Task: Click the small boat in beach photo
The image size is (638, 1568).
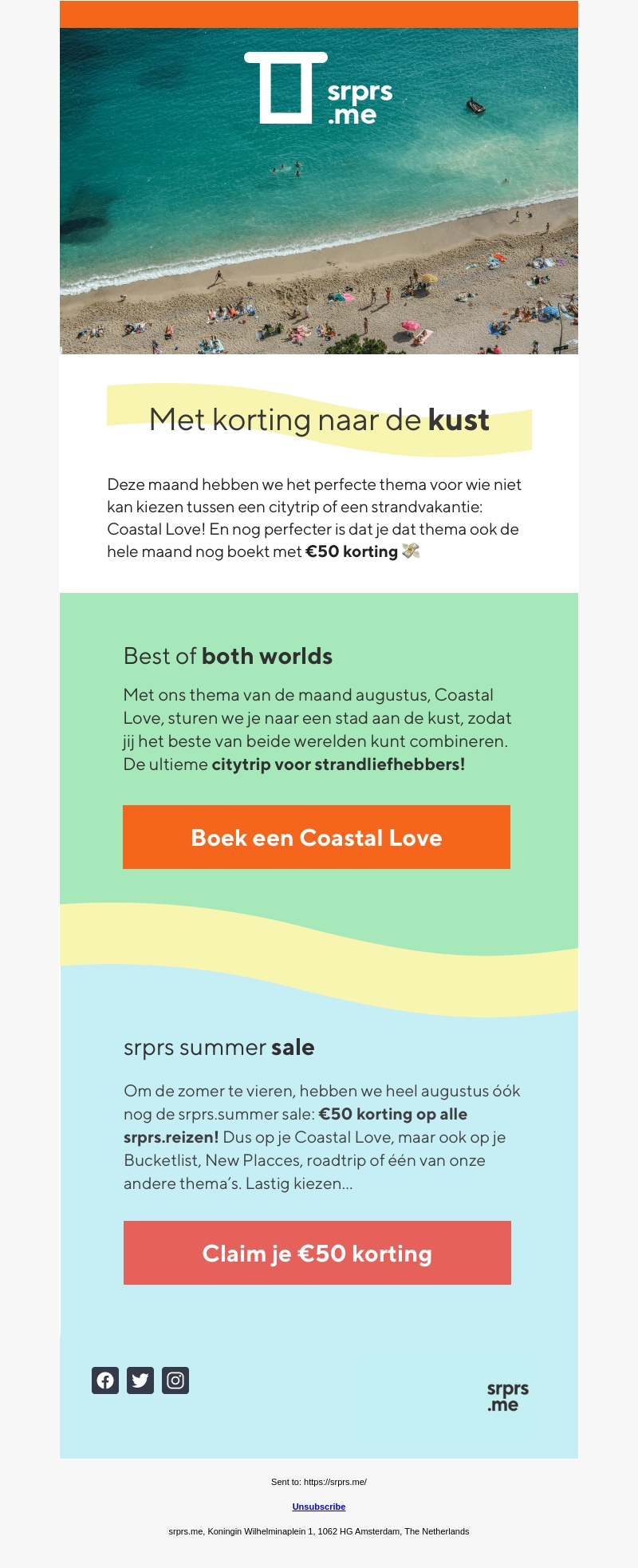Action: coord(476,105)
